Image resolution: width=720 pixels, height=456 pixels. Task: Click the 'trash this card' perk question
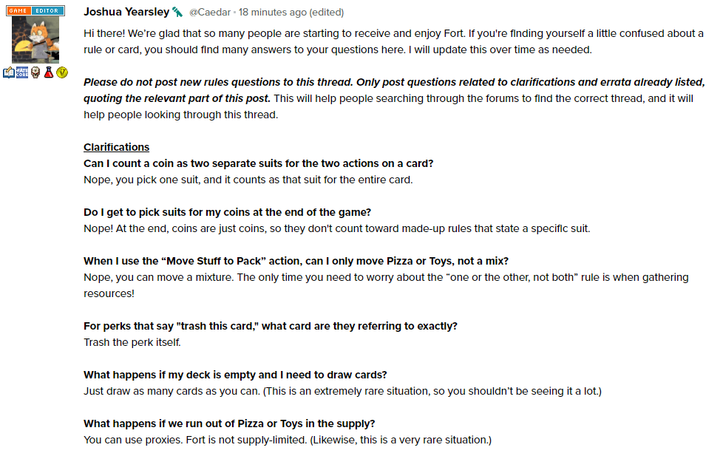click(269, 325)
